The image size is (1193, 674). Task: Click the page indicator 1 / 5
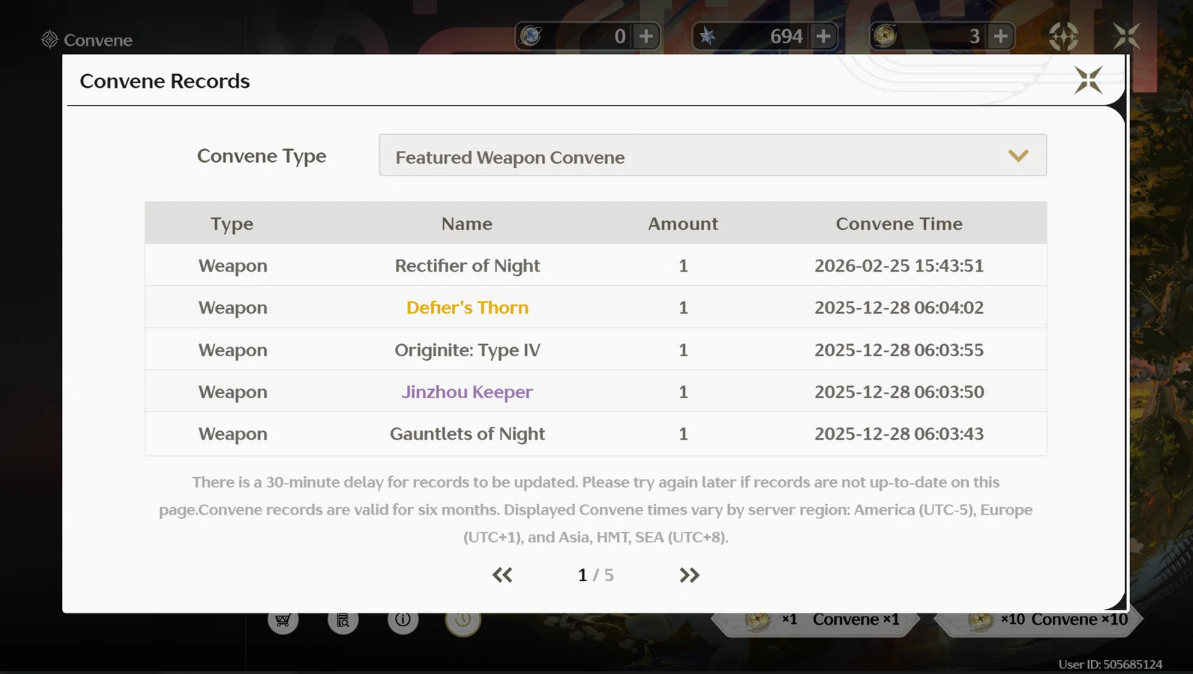point(596,575)
